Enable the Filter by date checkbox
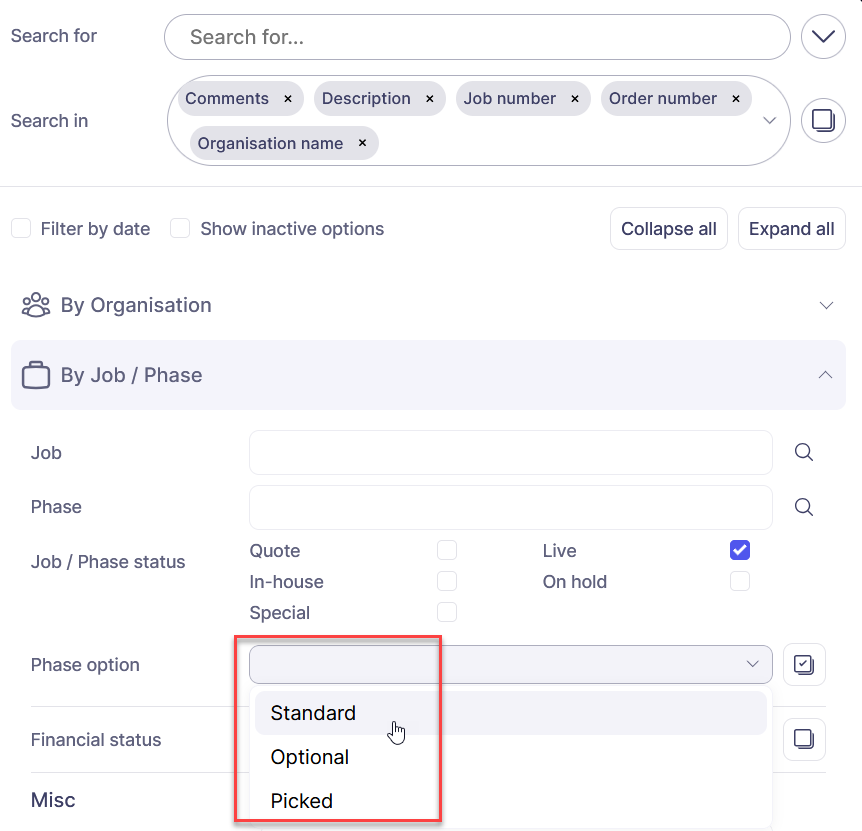Viewport: 862px width, 831px height. (x=21, y=229)
